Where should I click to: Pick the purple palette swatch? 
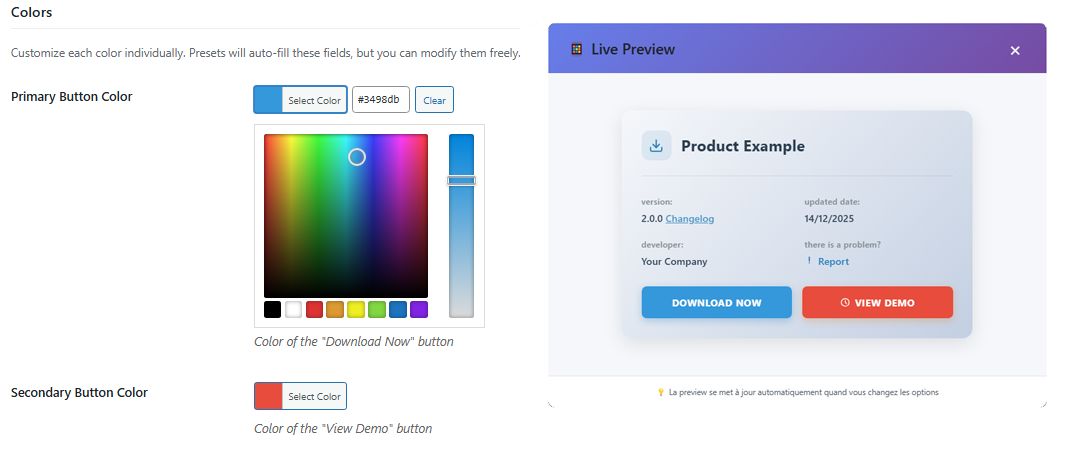click(x=419, y=310)
